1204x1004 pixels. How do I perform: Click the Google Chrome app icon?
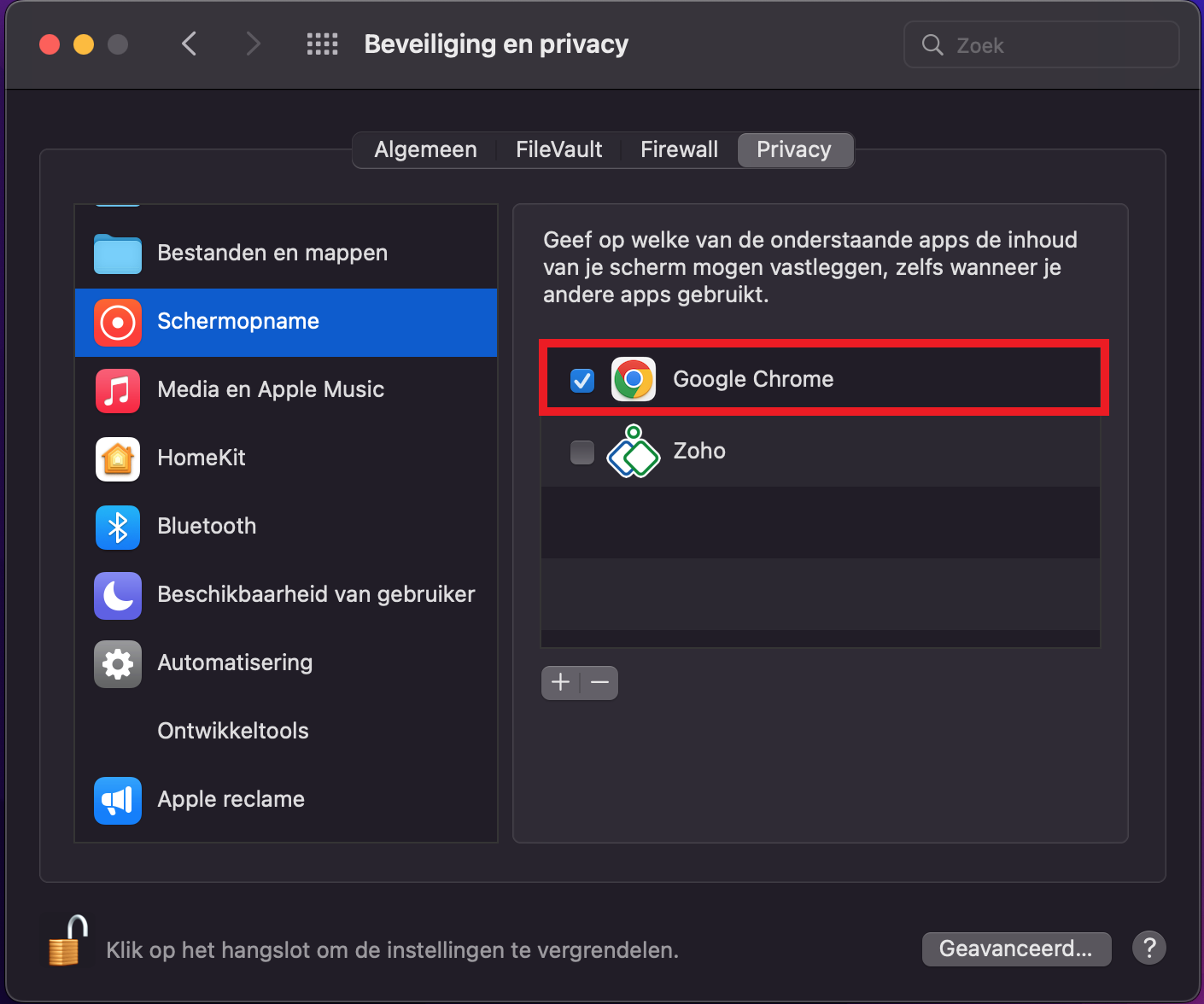pos(634,379)
